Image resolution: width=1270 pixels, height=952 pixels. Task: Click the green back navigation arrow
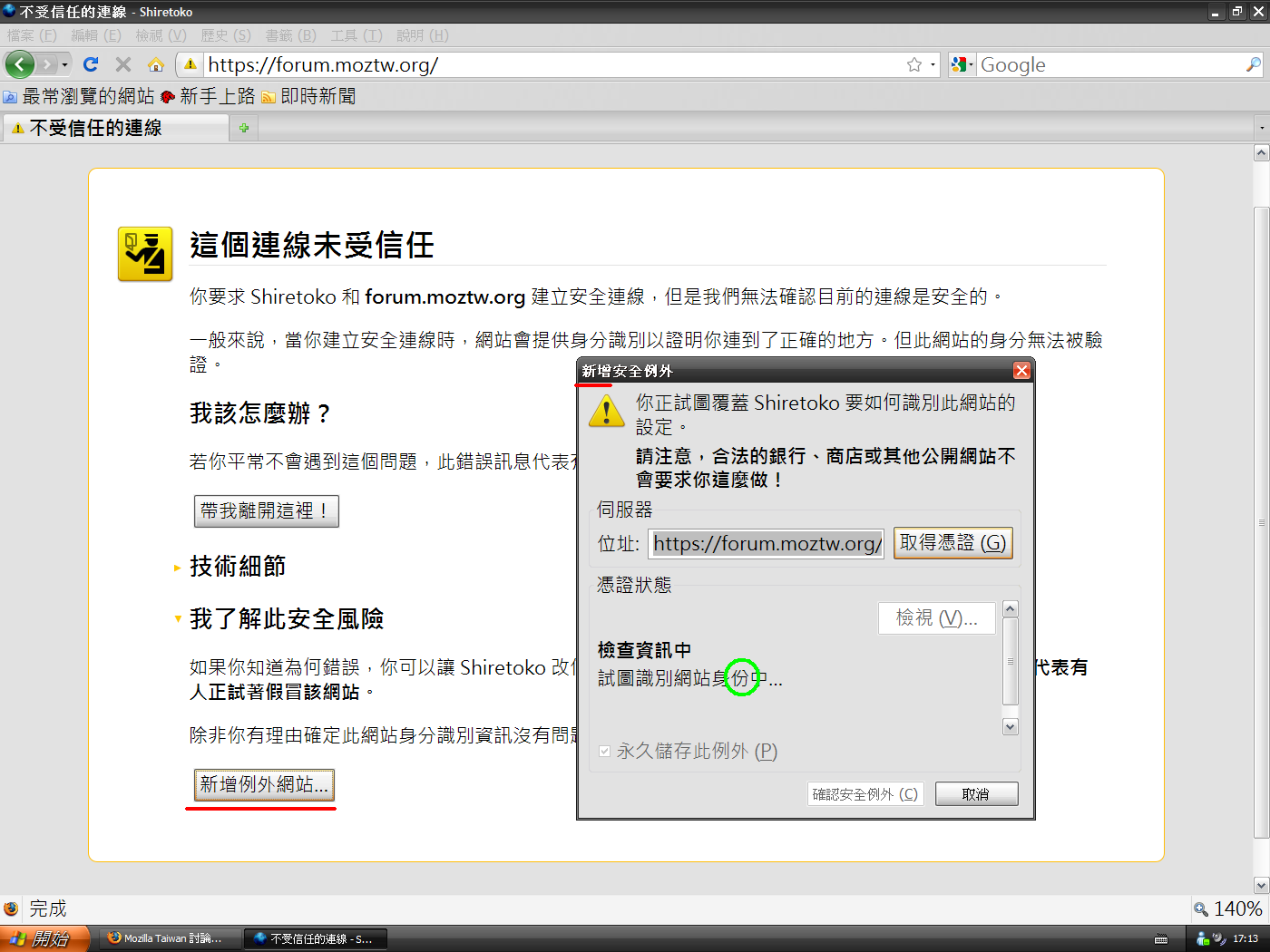pos(19,64)
